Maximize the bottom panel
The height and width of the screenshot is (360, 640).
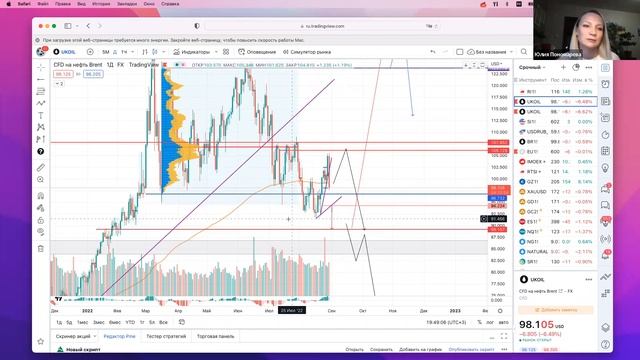tap(504, 336)
